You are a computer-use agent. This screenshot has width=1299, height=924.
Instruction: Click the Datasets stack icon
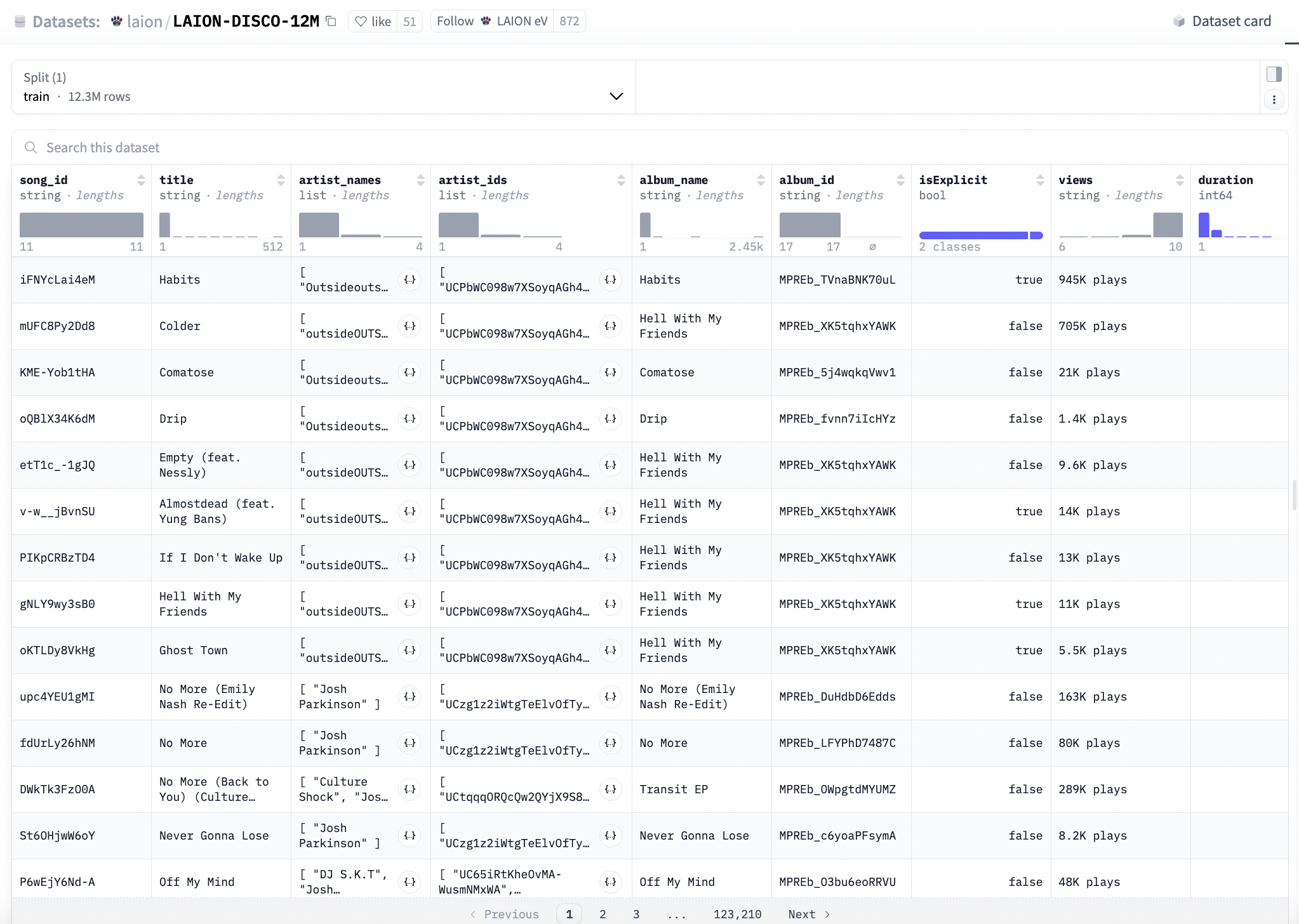(x=20, y=22)
